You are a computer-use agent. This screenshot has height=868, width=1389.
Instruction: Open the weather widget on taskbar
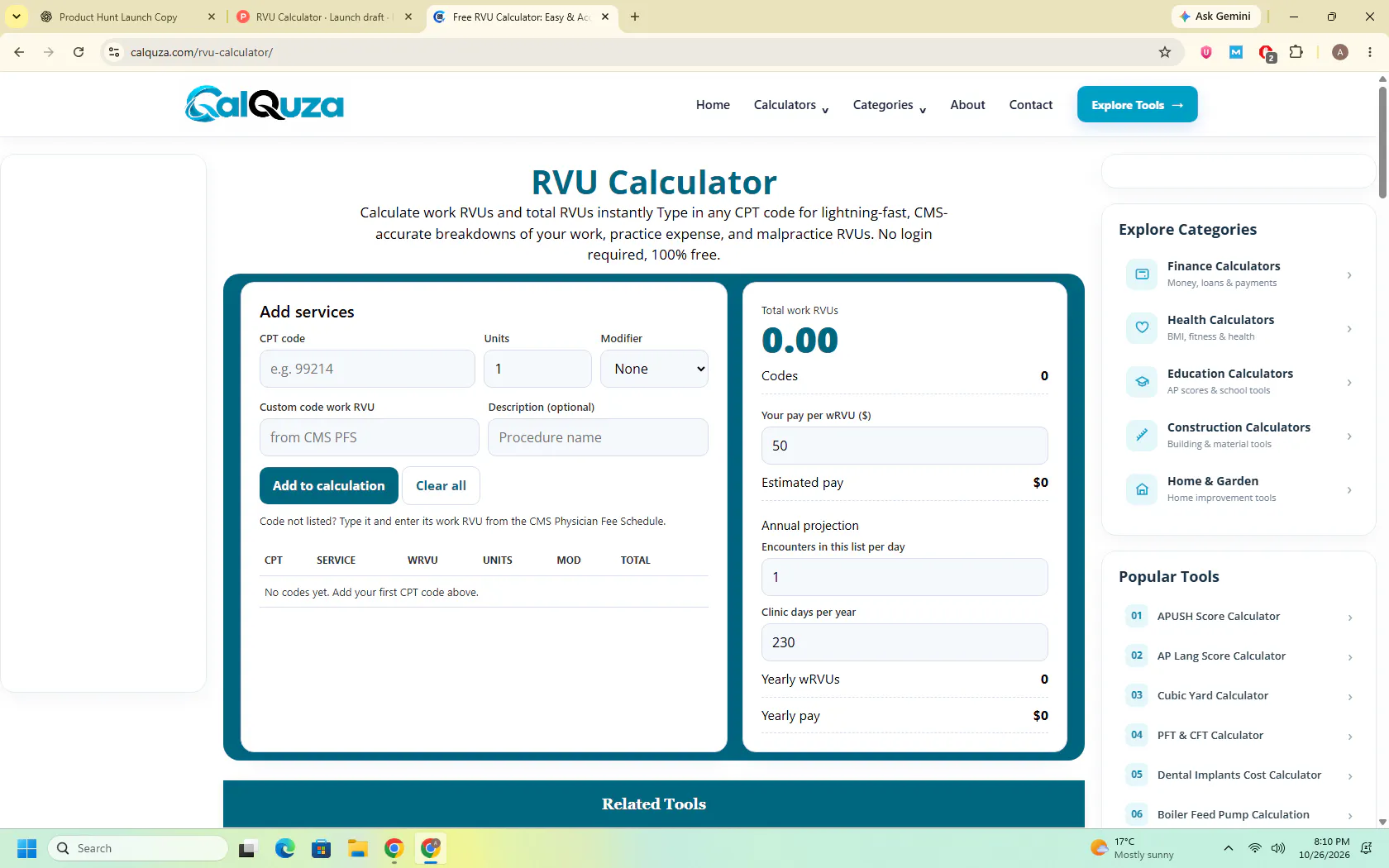[1132, 848]
